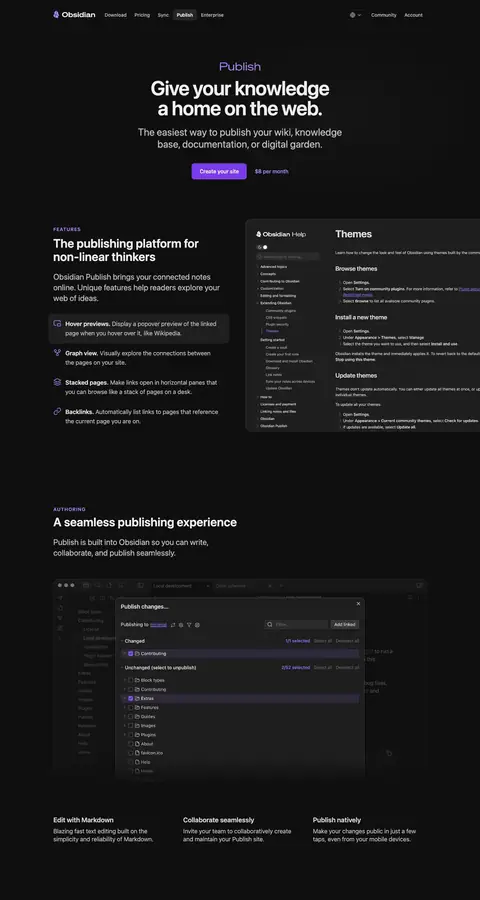Click the settings gear icon beside Publishing to
The height and width of the screenshot is (900, 480).
point(198,624)
